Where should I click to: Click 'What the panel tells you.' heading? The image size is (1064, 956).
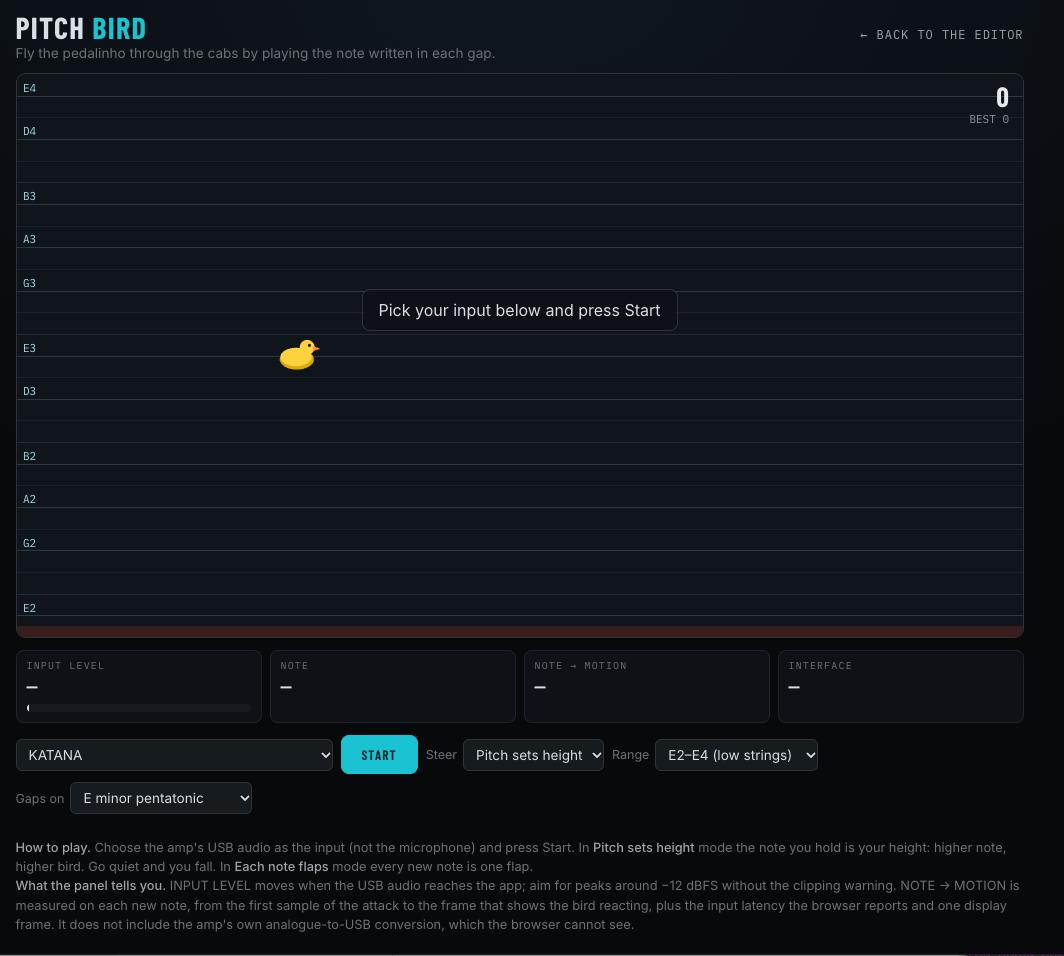(x=90, y=885)
